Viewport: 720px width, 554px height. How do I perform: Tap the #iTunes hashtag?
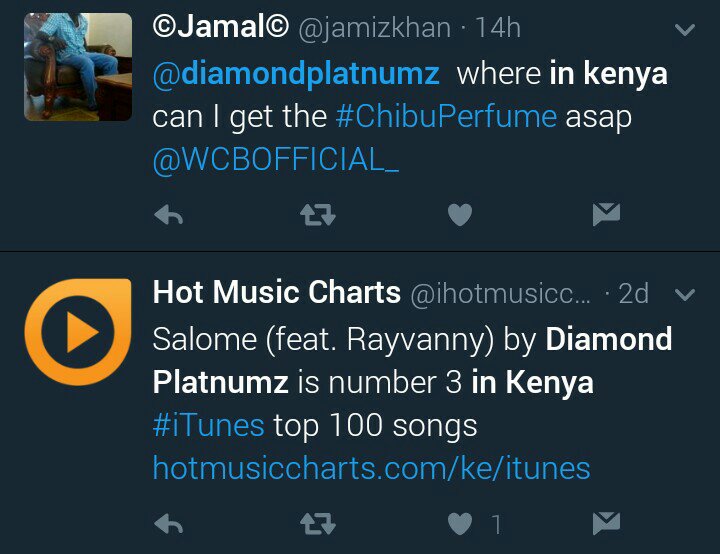click(208, 425)
